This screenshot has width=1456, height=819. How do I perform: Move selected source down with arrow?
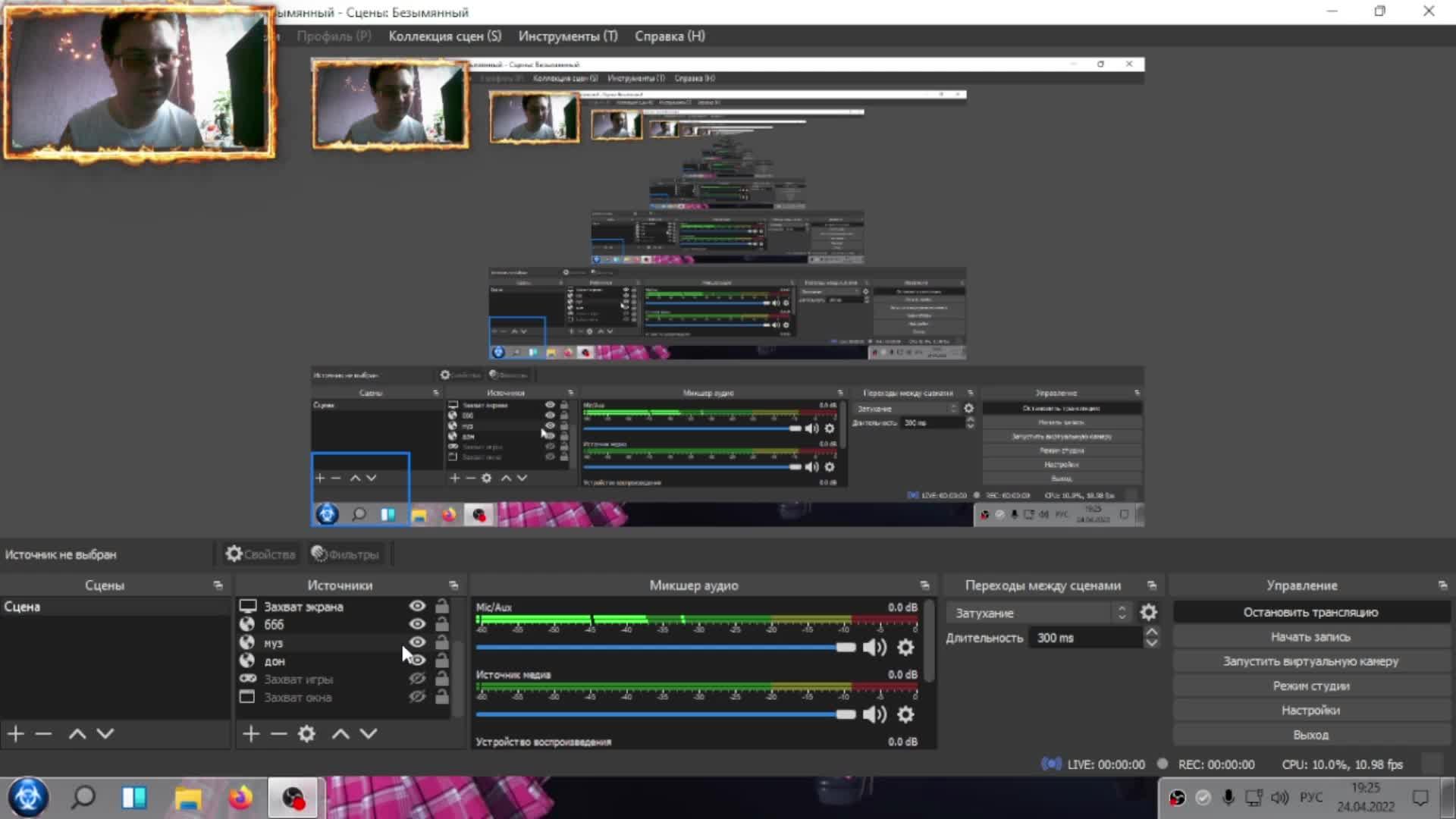(369, 733)
